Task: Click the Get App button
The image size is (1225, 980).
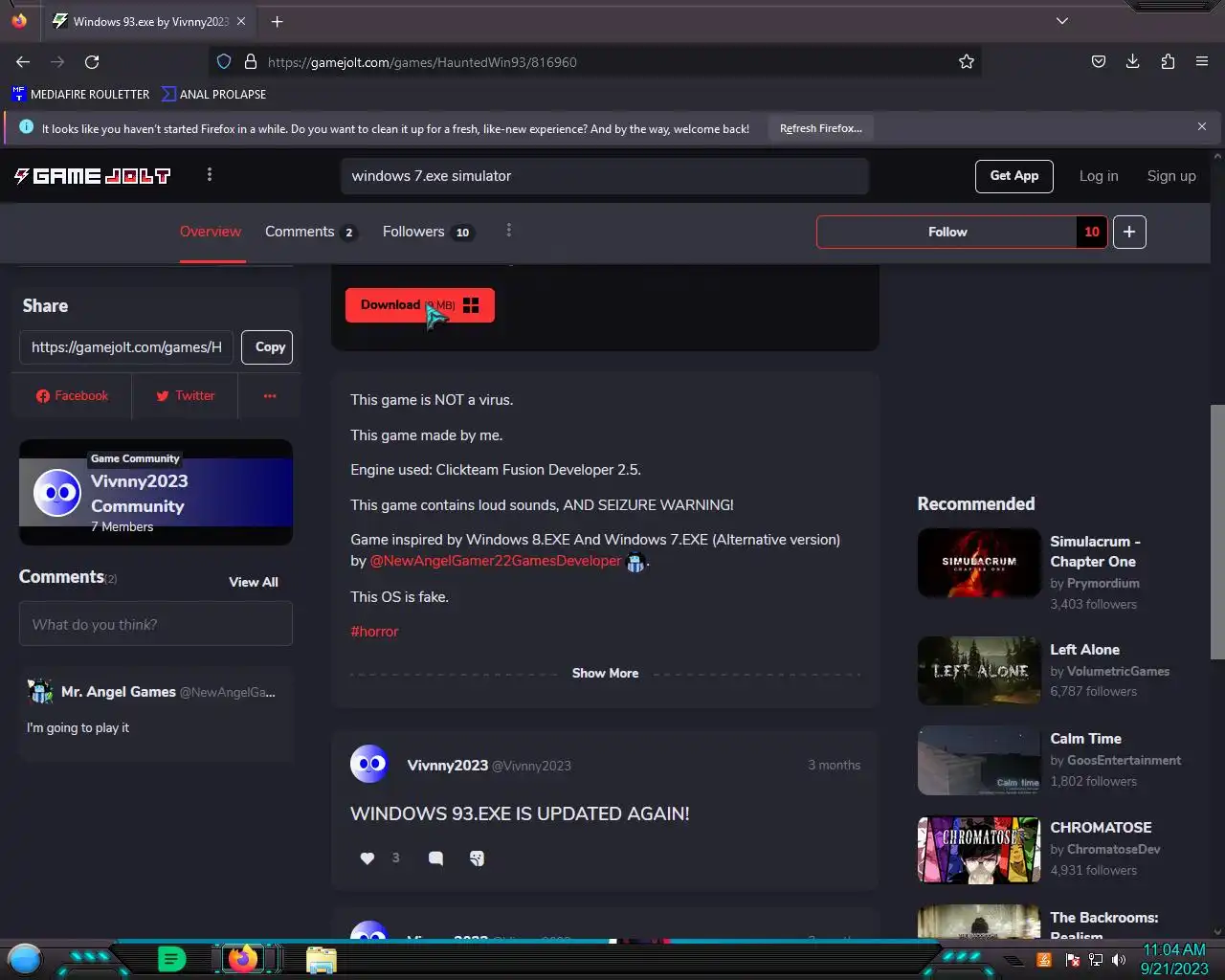Action: click(1014, 176)
